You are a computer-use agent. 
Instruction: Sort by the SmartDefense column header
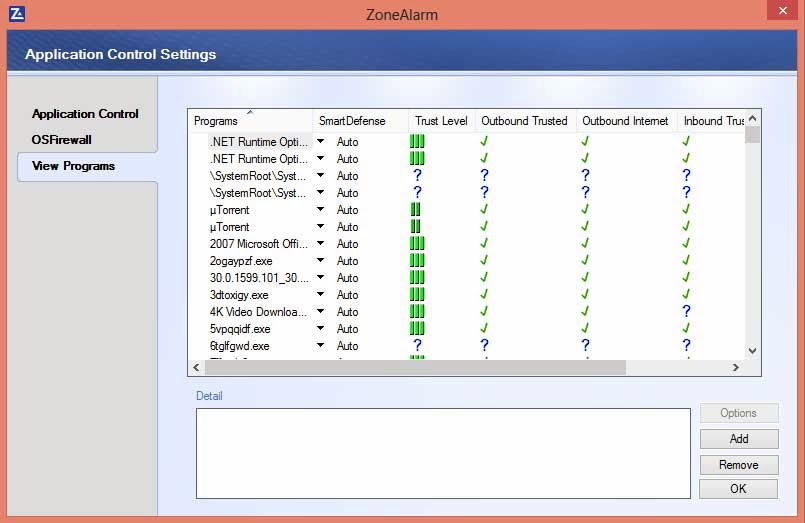(x=360, y=121)
